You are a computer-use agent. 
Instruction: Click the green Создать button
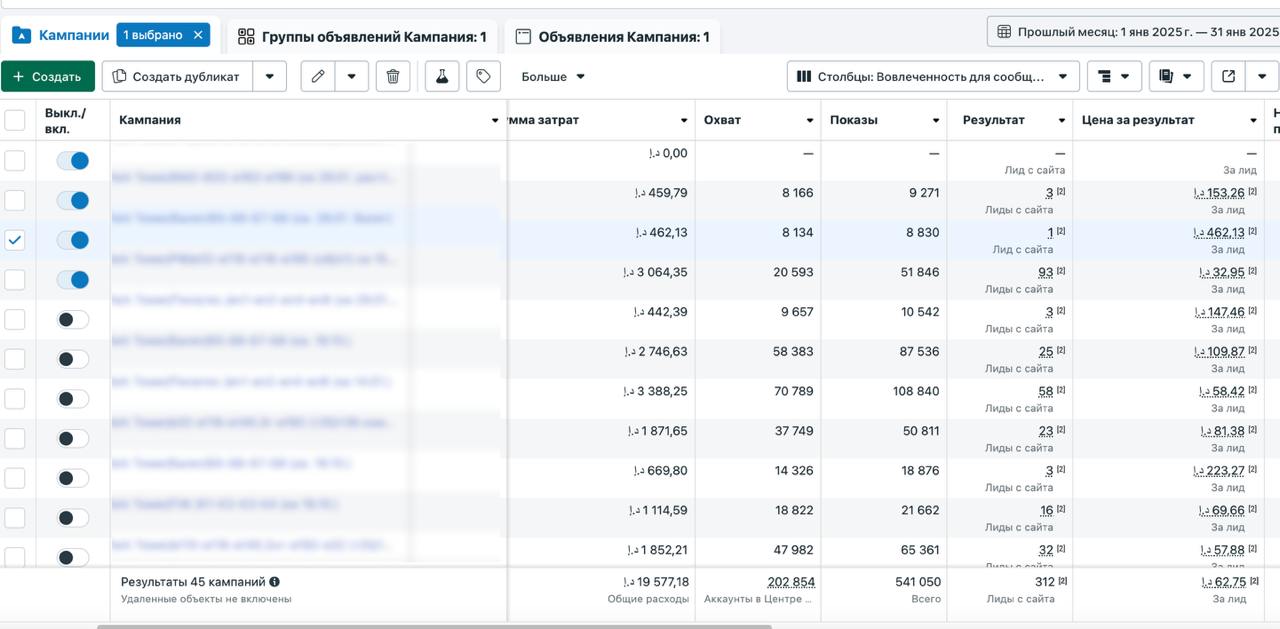point(47,76)
